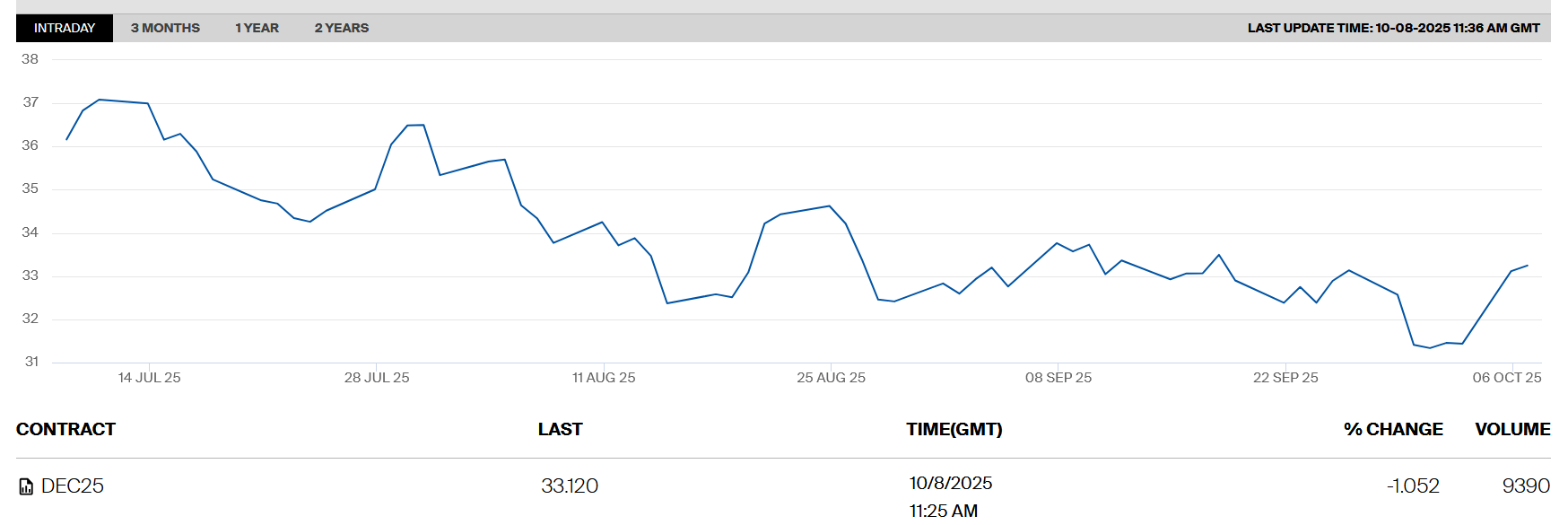Click the TIME(GMT) column header

954,429
